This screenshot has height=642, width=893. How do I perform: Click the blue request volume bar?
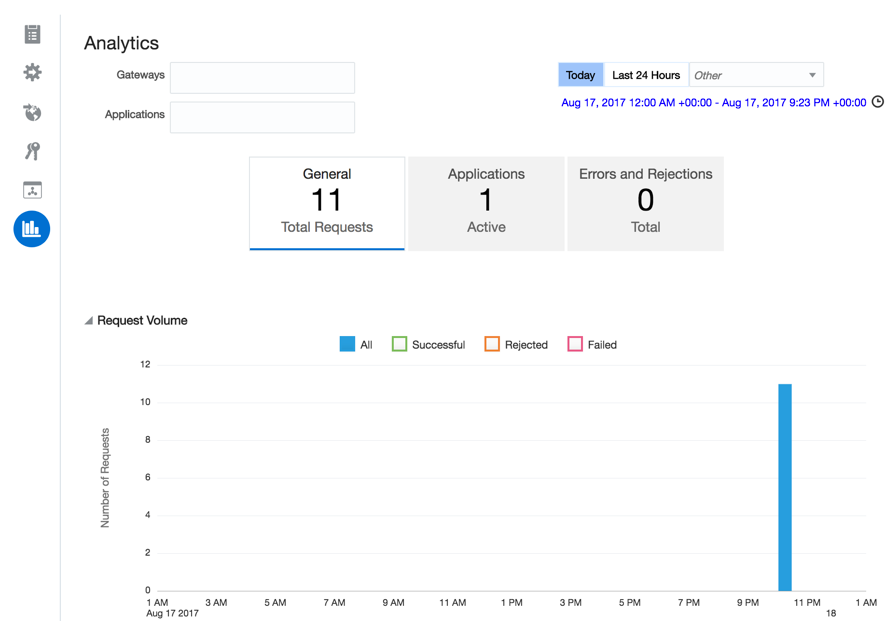coord(785,488)
